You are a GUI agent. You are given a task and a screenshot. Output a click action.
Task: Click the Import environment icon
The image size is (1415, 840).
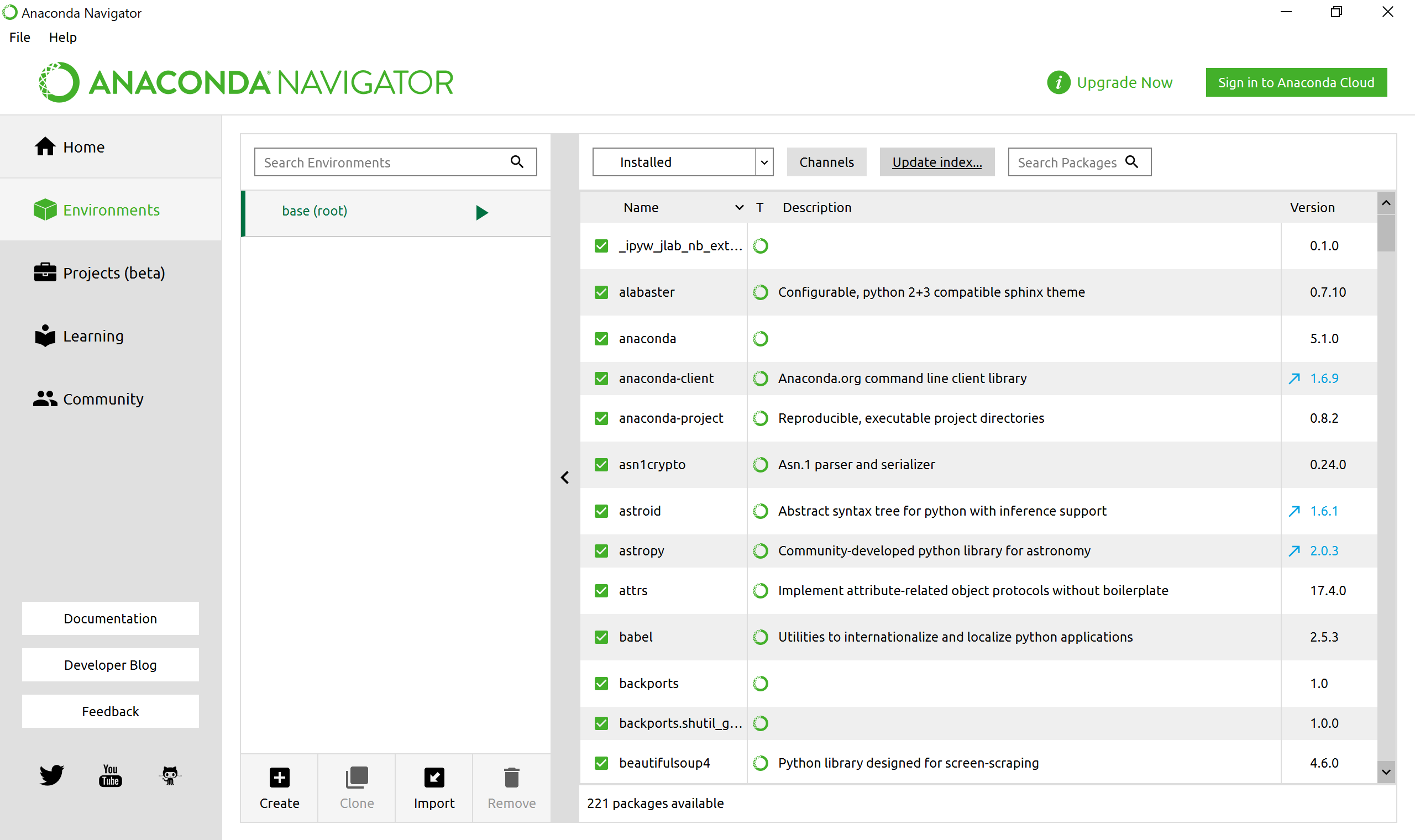[x=434, y=778]
